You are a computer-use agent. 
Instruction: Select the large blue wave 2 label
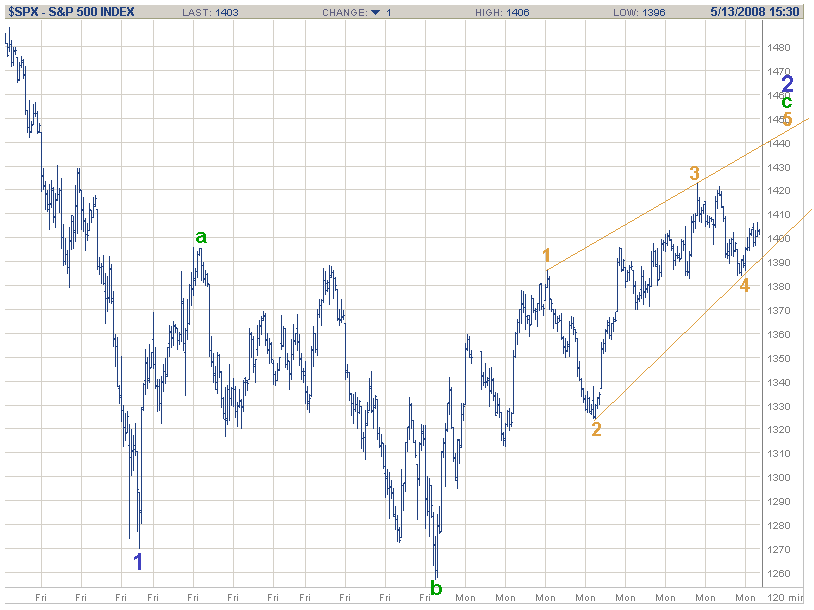[788, 84]
